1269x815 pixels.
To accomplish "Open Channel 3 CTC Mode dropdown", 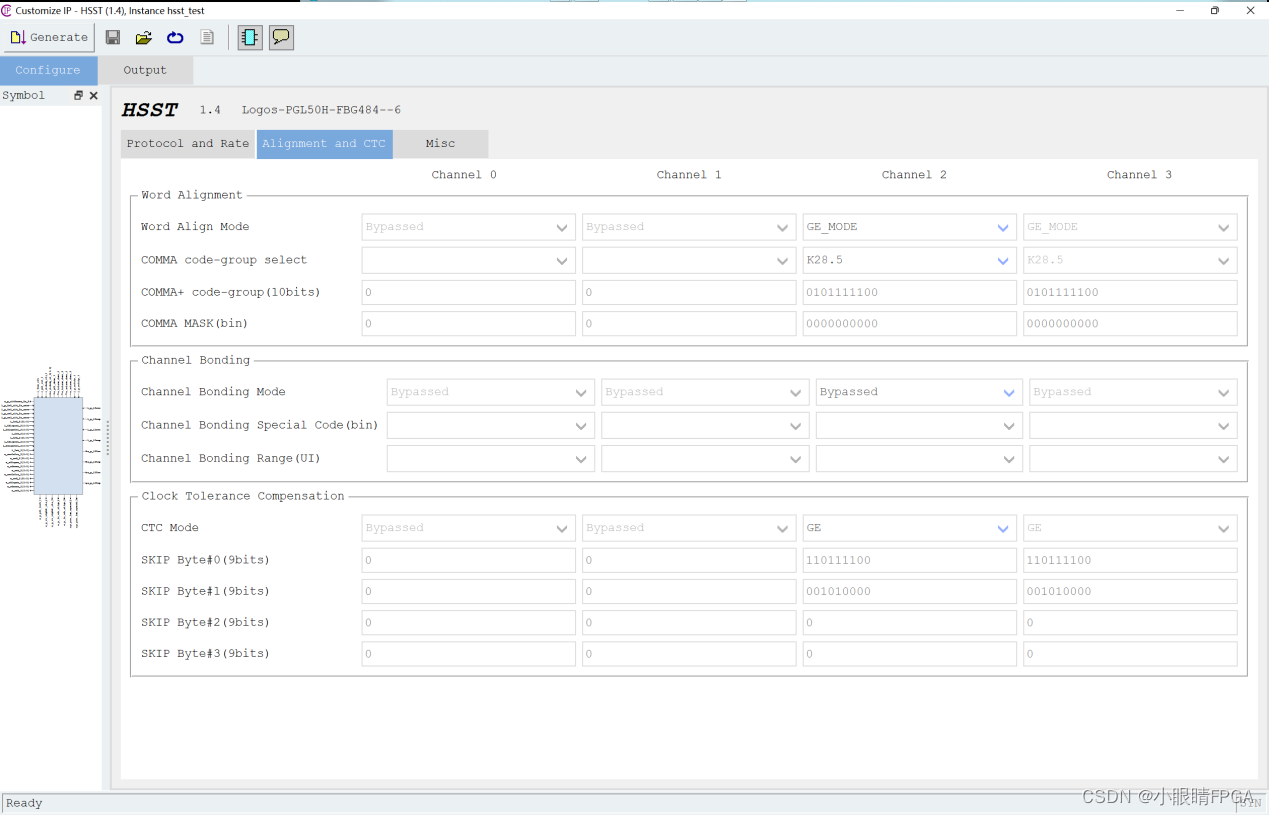I will [1130, 528].
